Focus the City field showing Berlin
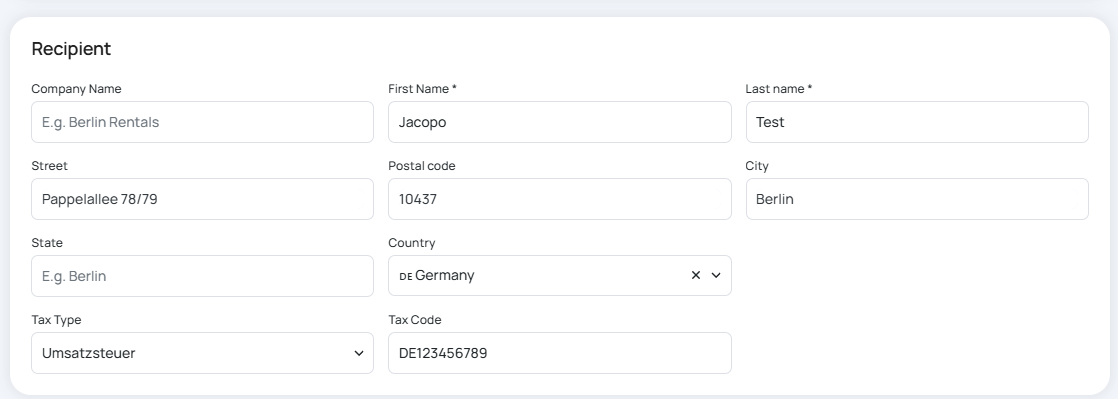 pyautogui.click(x=917, y=199)
